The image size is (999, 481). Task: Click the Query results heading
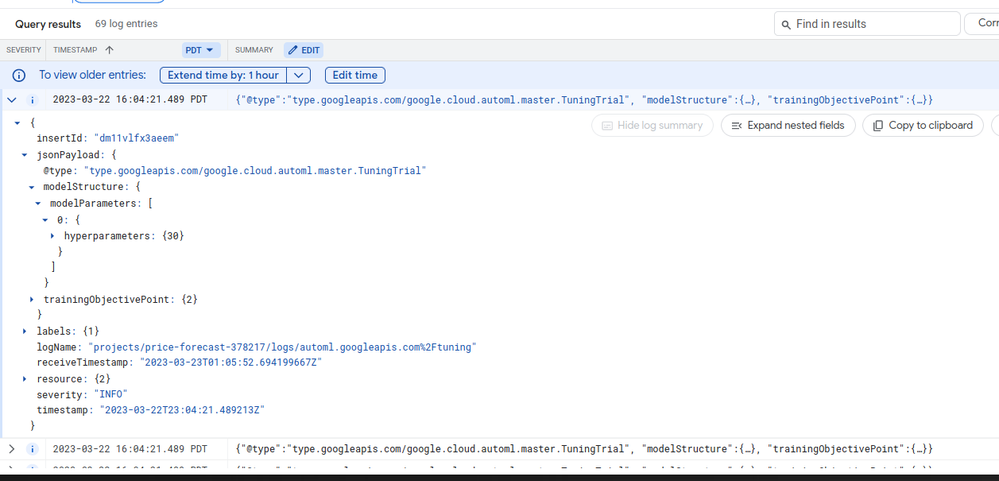[x=48, y=24]
